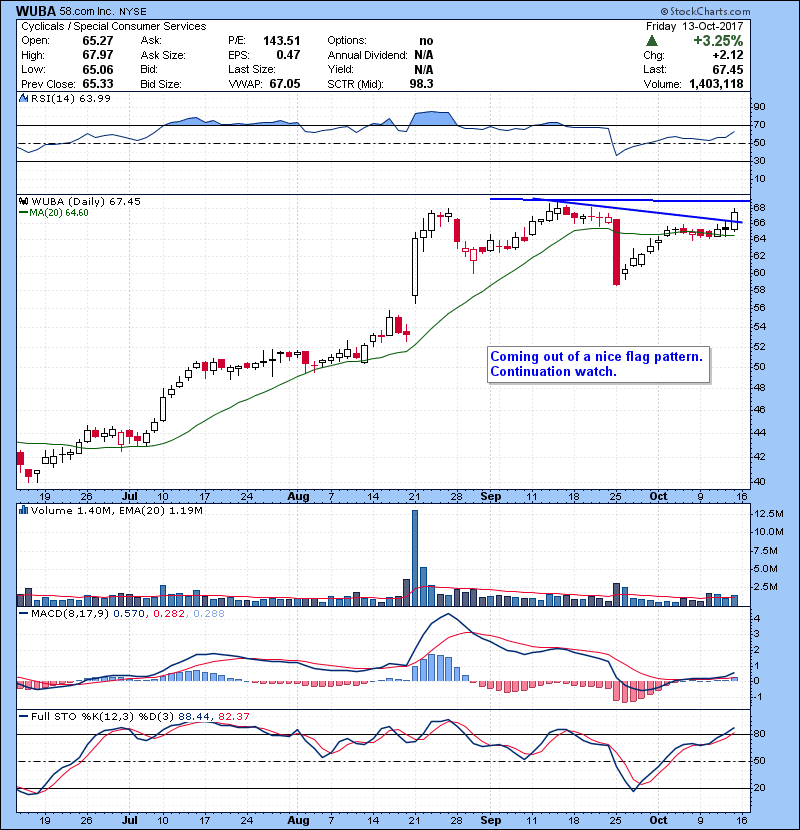Click the tall white gap-up candle at Aug 21
800x830 pixels.
point(415,267)
